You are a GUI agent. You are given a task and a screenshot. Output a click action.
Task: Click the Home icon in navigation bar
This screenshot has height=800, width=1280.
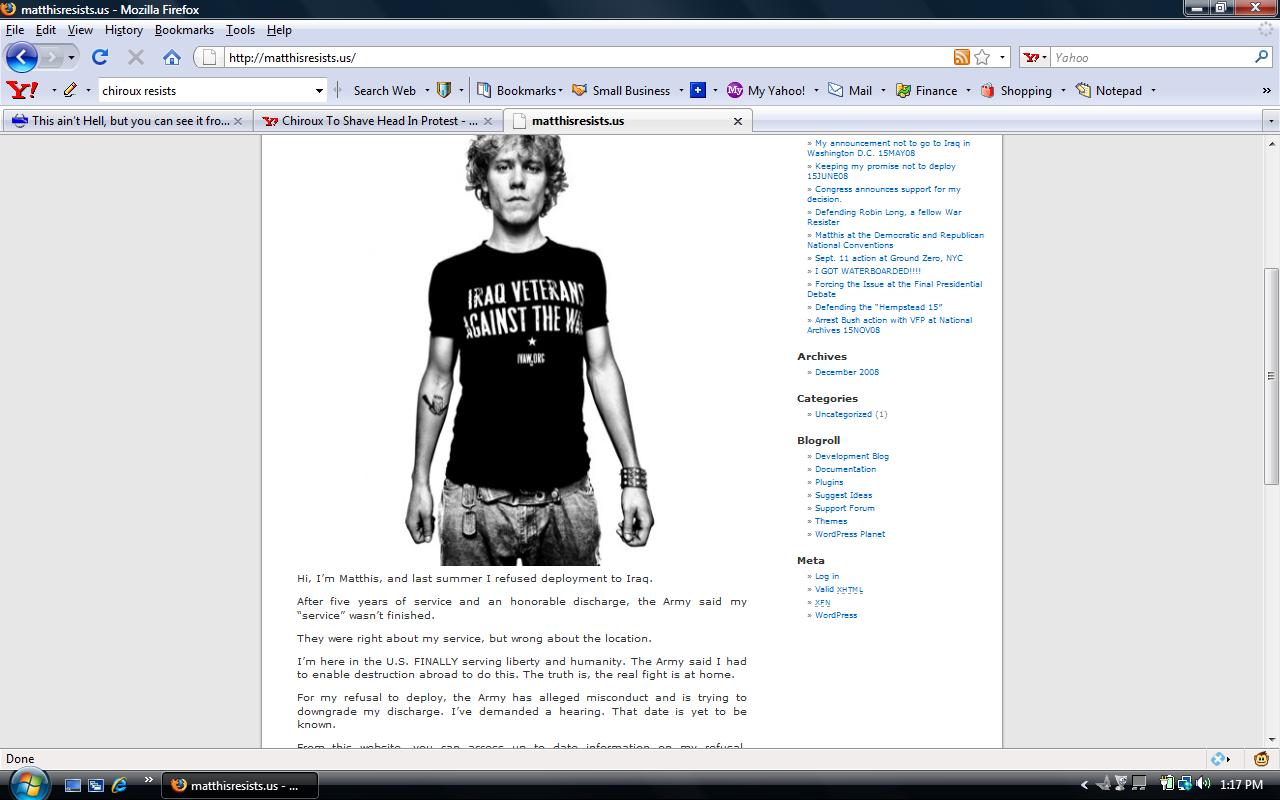pos(172,57)
